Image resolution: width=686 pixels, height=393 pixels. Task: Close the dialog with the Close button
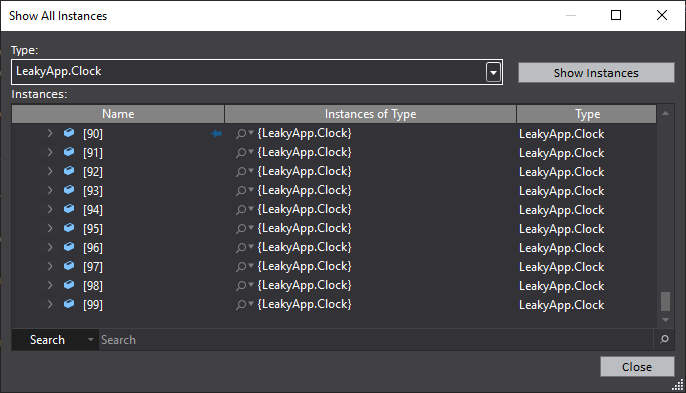(x=637, y=367)
